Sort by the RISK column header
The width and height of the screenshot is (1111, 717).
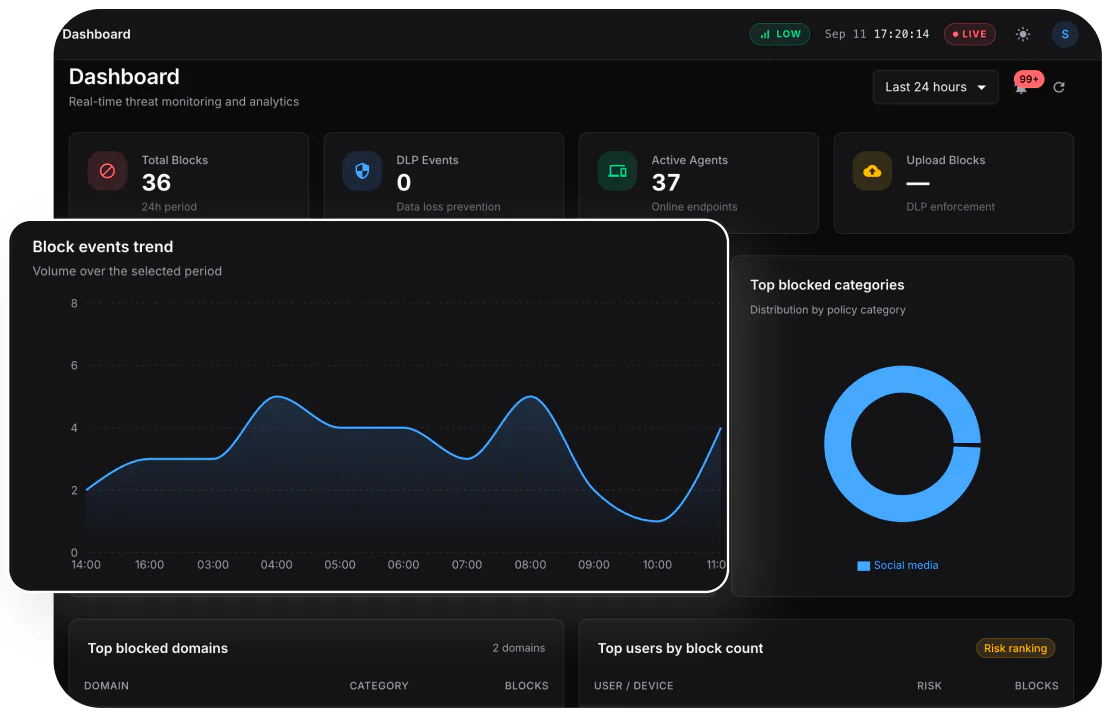929,686
